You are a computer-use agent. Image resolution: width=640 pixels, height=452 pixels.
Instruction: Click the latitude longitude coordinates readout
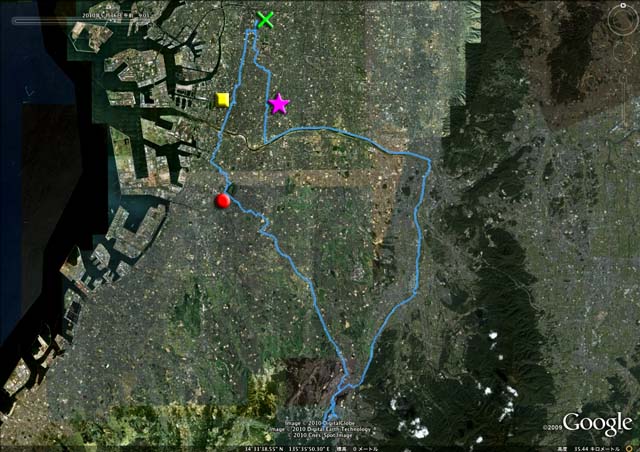pos(287,449)
